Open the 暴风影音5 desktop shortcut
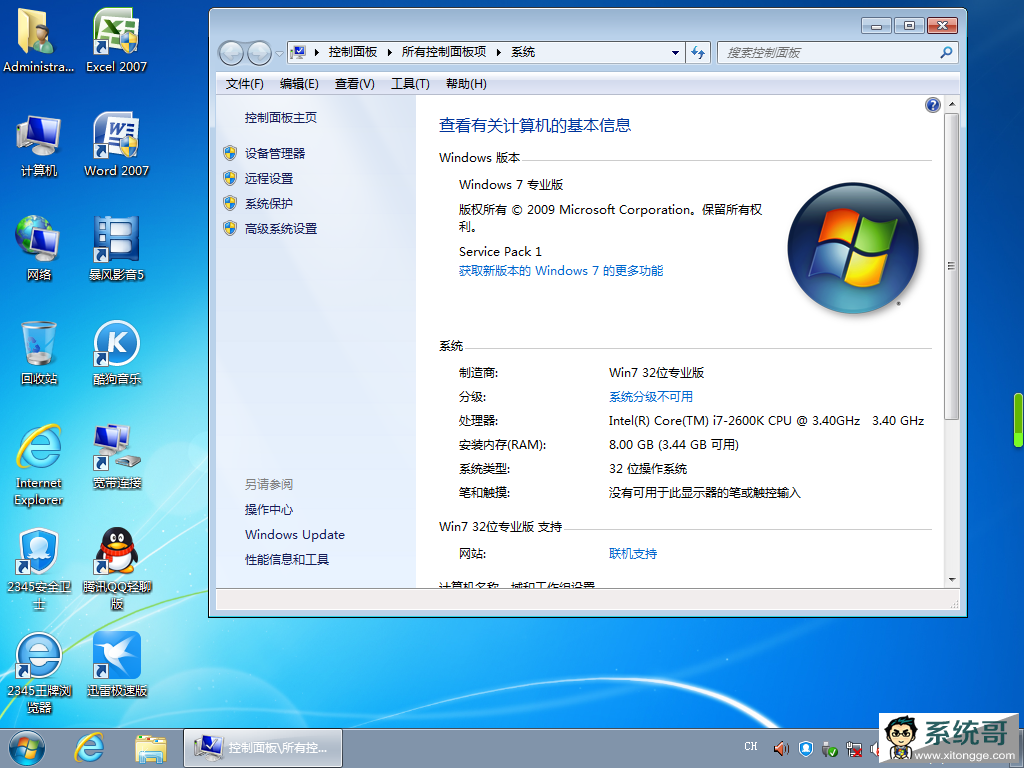 [116, 249]
